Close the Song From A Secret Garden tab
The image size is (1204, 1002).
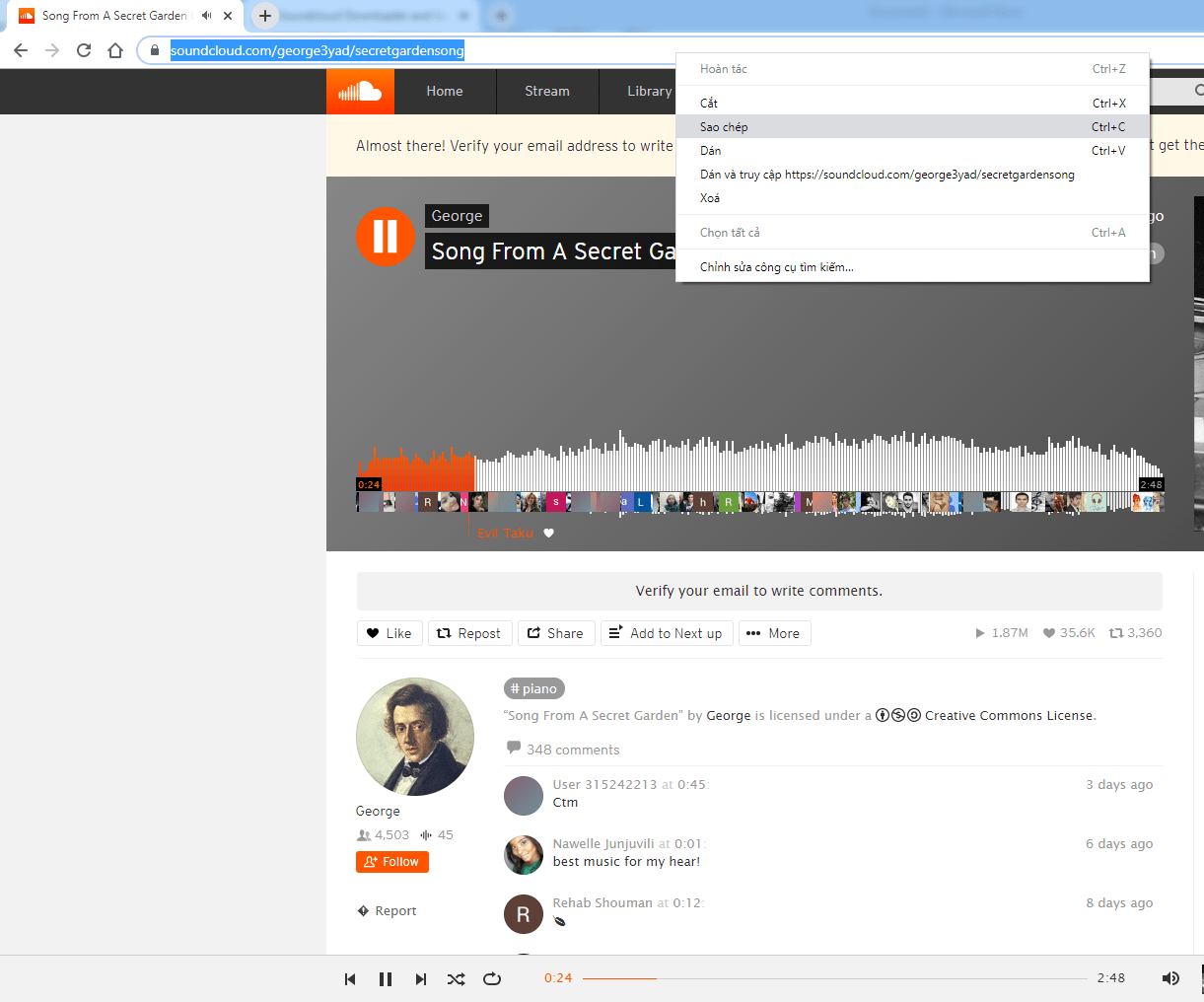228,16
